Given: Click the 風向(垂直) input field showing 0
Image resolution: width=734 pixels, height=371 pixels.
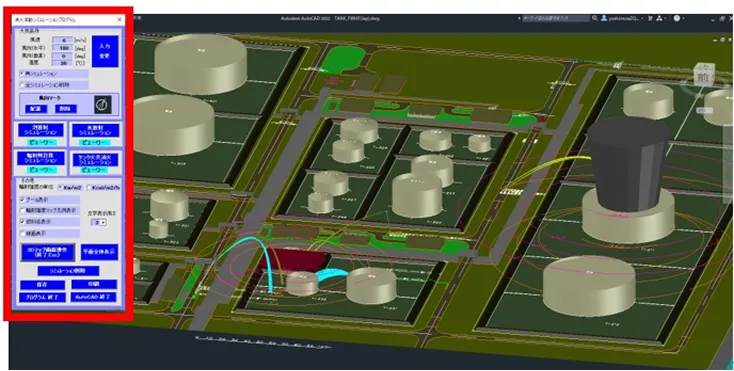Looking at the screenshot, I should pyautogui.click(x=62, y=56).
